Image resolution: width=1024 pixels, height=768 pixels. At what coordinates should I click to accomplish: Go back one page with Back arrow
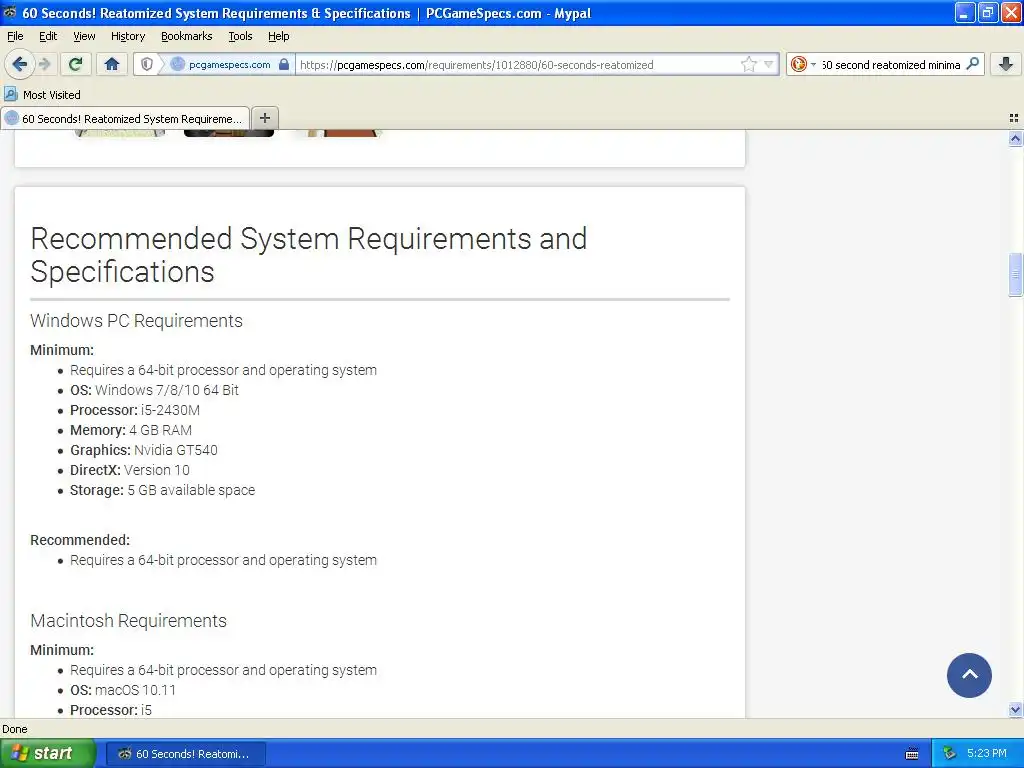[x=19, y=64]
